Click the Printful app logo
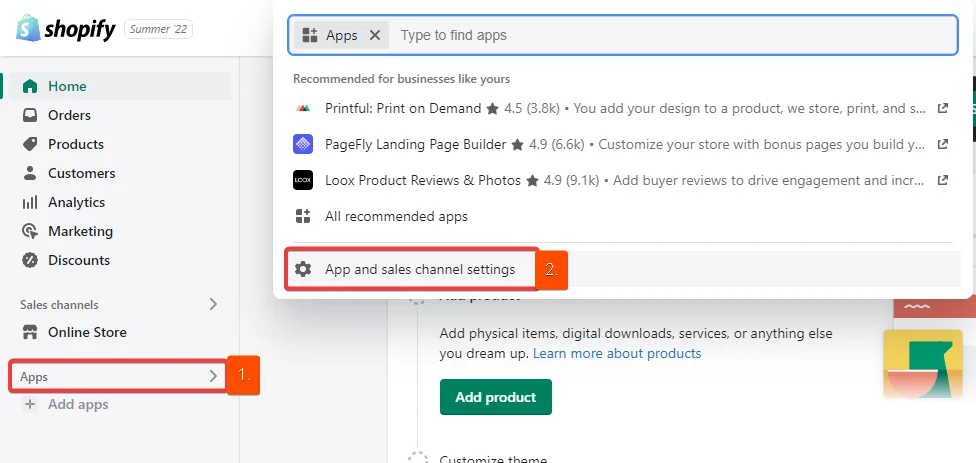This screenshot has width=976, height=463. pyautogui.click(x=303, y=109)
